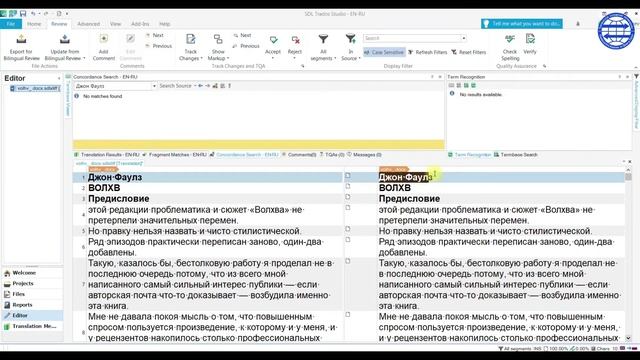640x360 pixels.
Task: Click the Tell me what you want to do box
Action: click(x=522, y=24)
